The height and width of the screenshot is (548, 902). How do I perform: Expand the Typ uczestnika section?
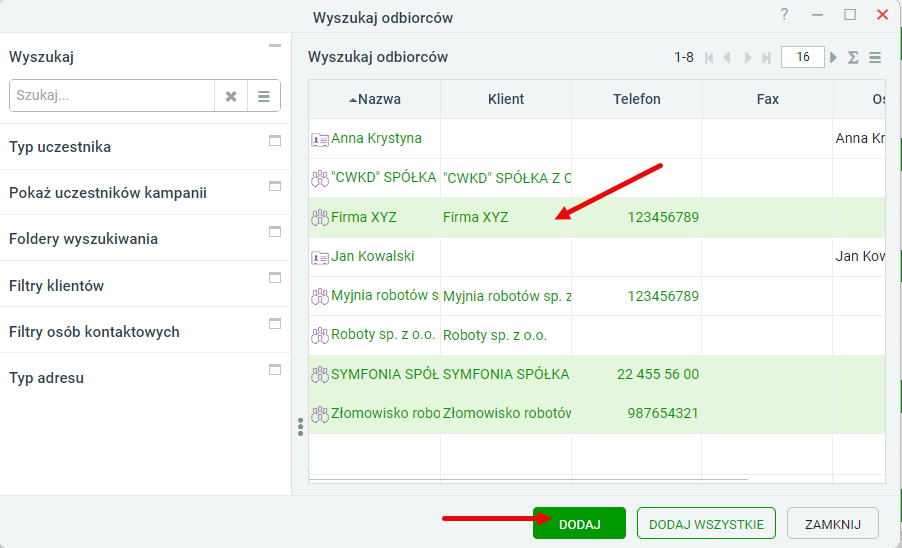point(275,141)
